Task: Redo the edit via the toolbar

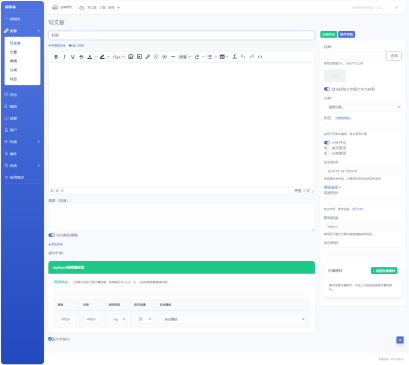Action: (252, 57)
